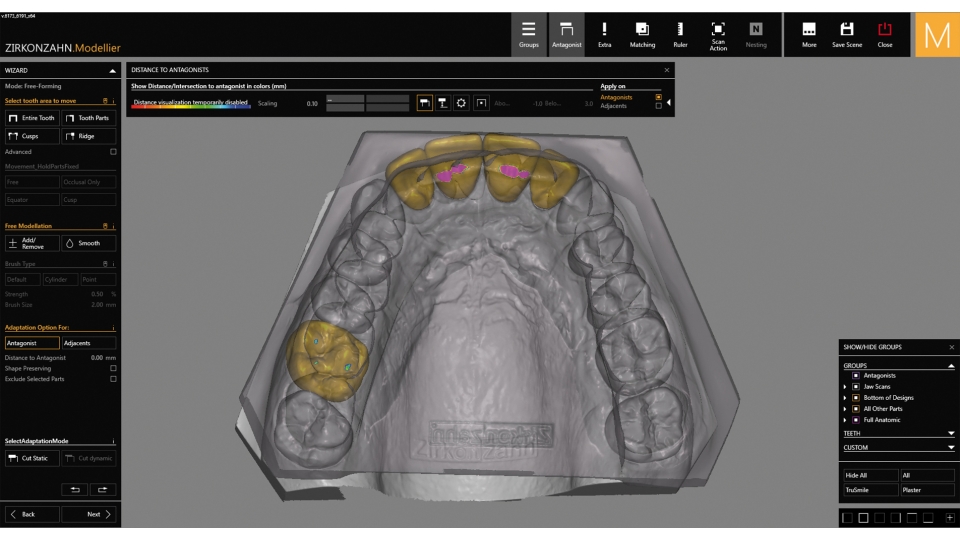Click the undo arrow button in Wizard
The image size is (960, 540).
pos(75,489)
